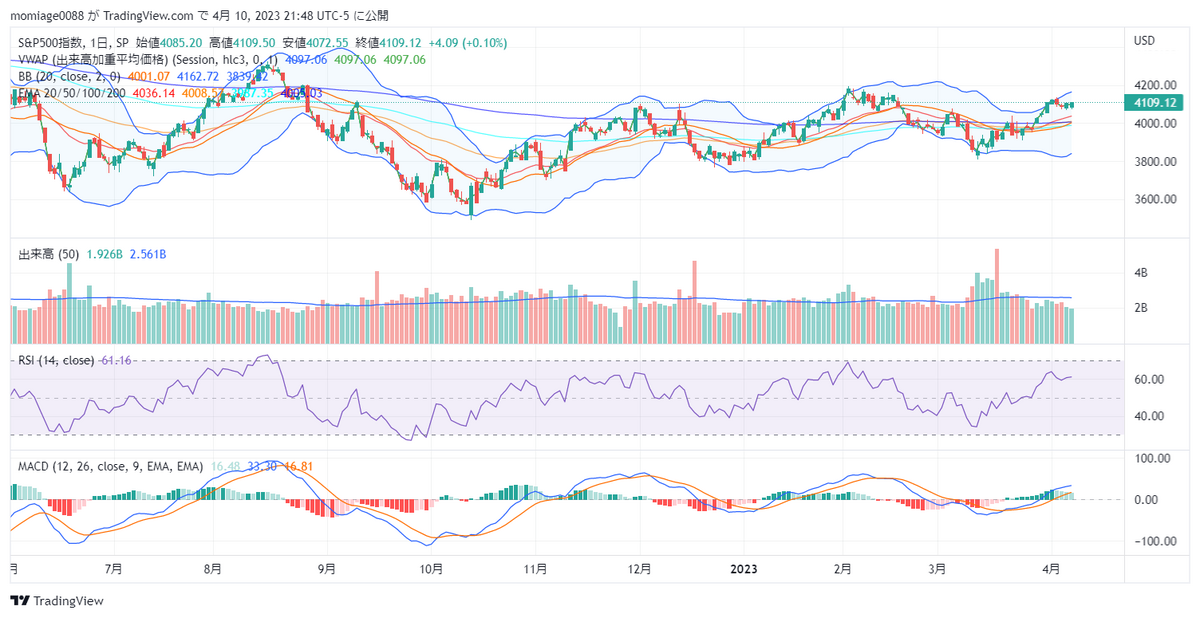Select the BB (20, close, 2, 0) legend
This screenshot has width=1200, height=618.
70,76
